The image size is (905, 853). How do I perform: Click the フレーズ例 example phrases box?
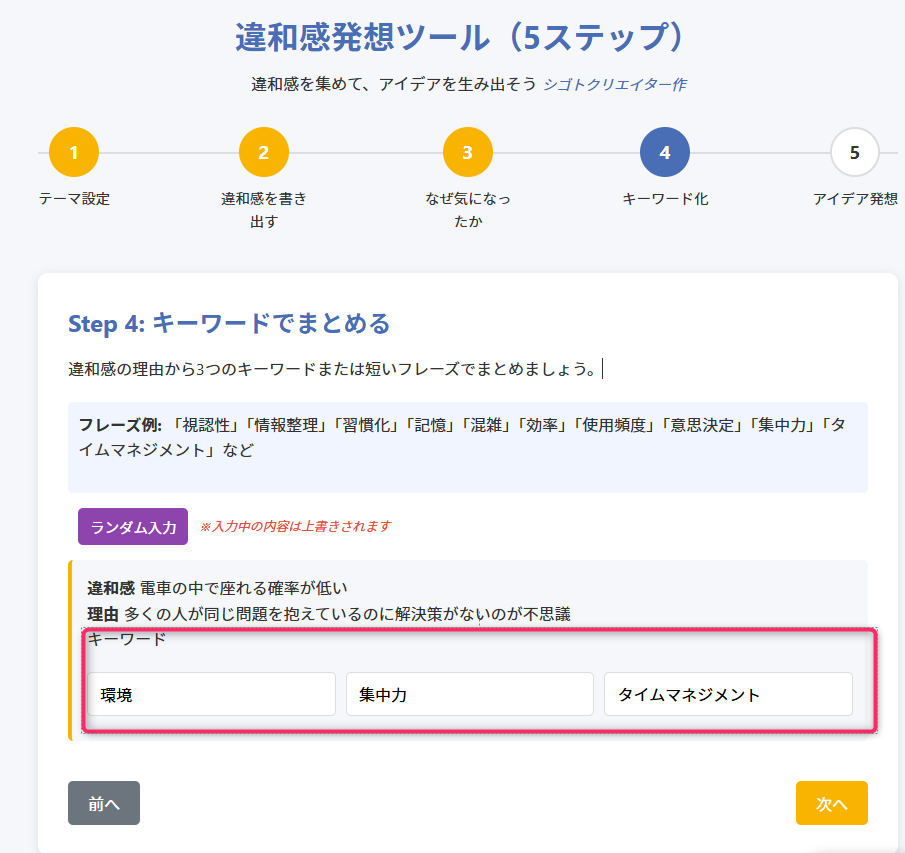(x=467, y=447)
